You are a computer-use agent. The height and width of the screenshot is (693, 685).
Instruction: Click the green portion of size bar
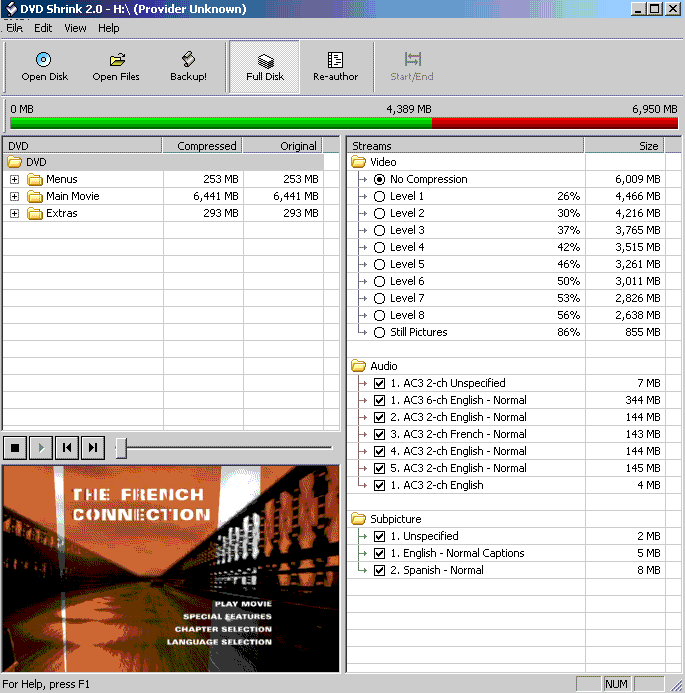(x=221, y=123)
